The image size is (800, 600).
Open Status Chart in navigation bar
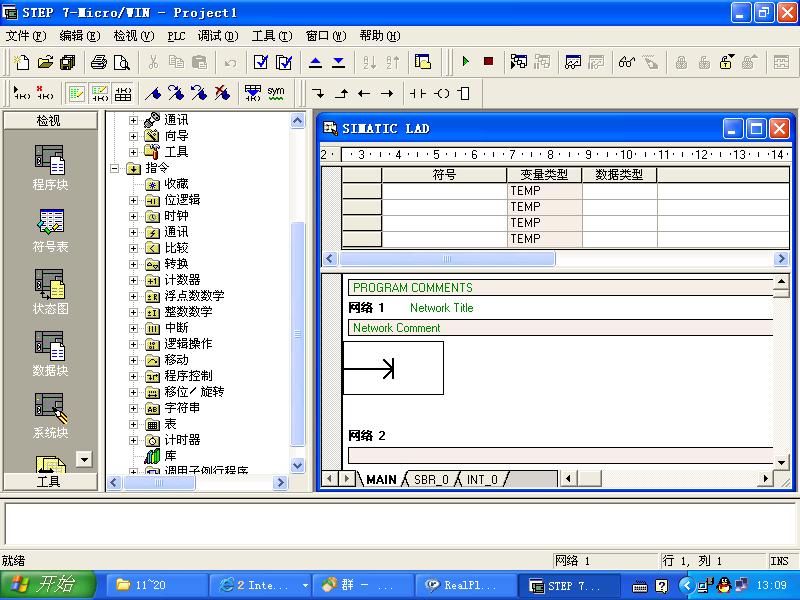point(49,292)
